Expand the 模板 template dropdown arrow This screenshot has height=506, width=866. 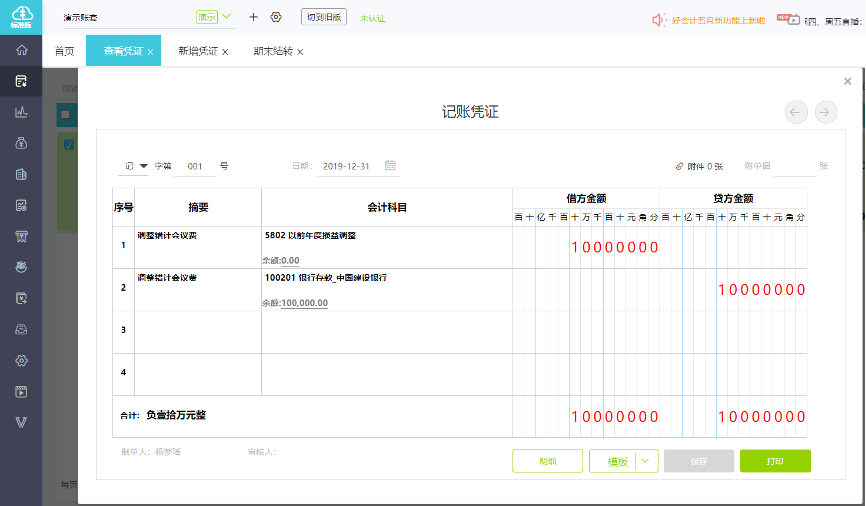[646, 461]
